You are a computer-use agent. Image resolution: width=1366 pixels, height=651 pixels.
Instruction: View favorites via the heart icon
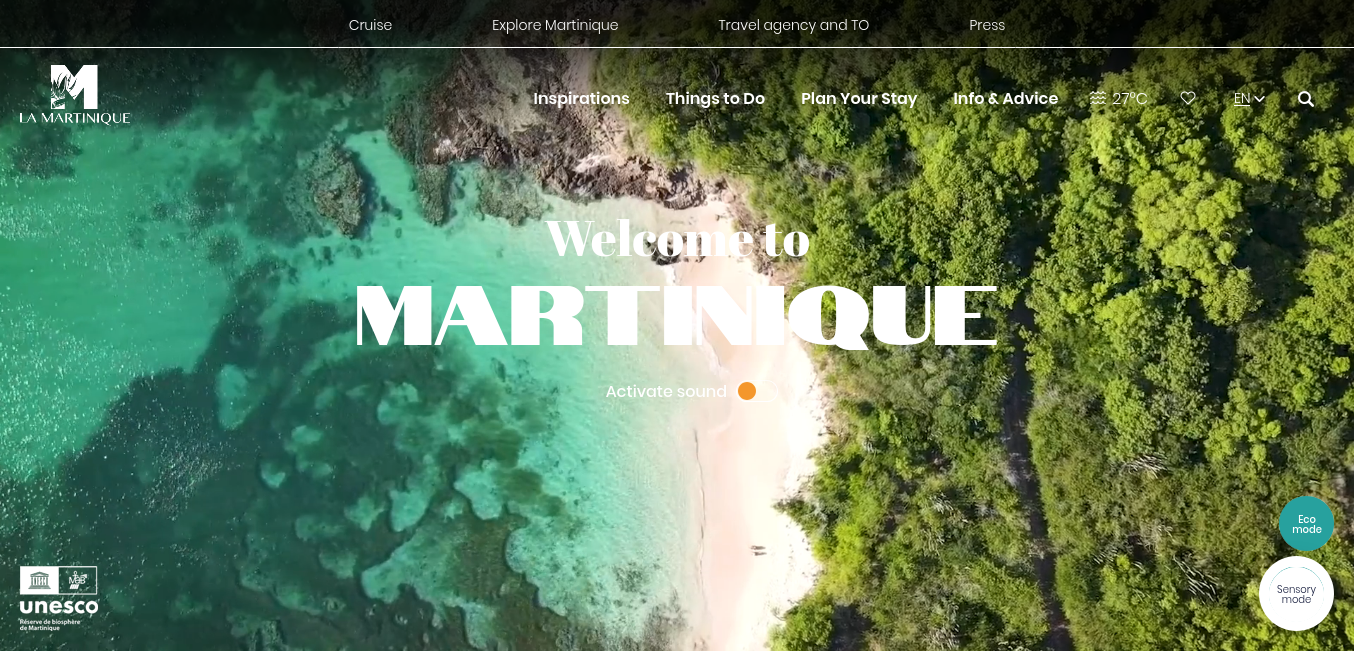point(1188,98)
